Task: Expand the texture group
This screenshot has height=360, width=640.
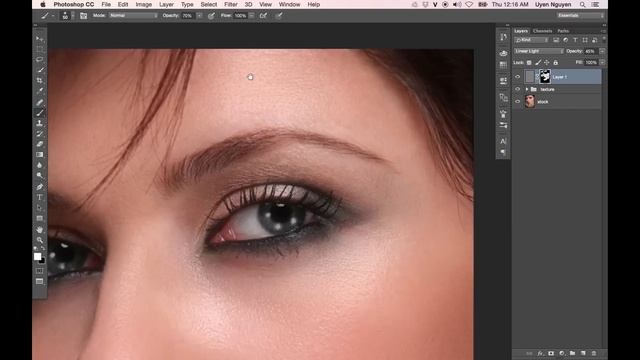Action: [527, 89]
